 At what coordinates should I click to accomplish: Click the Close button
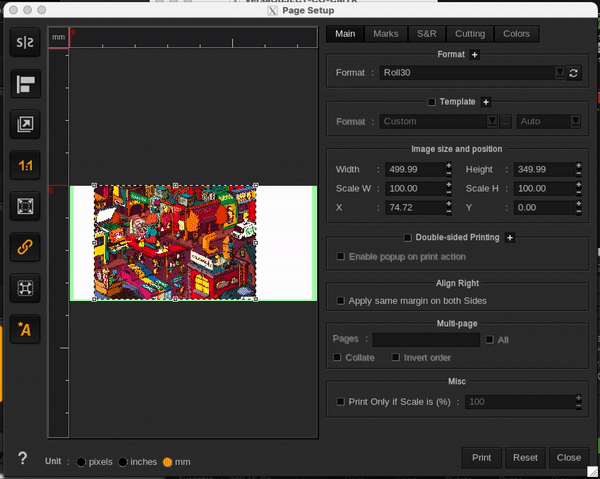pyautogui.click(x=569, y=458)
